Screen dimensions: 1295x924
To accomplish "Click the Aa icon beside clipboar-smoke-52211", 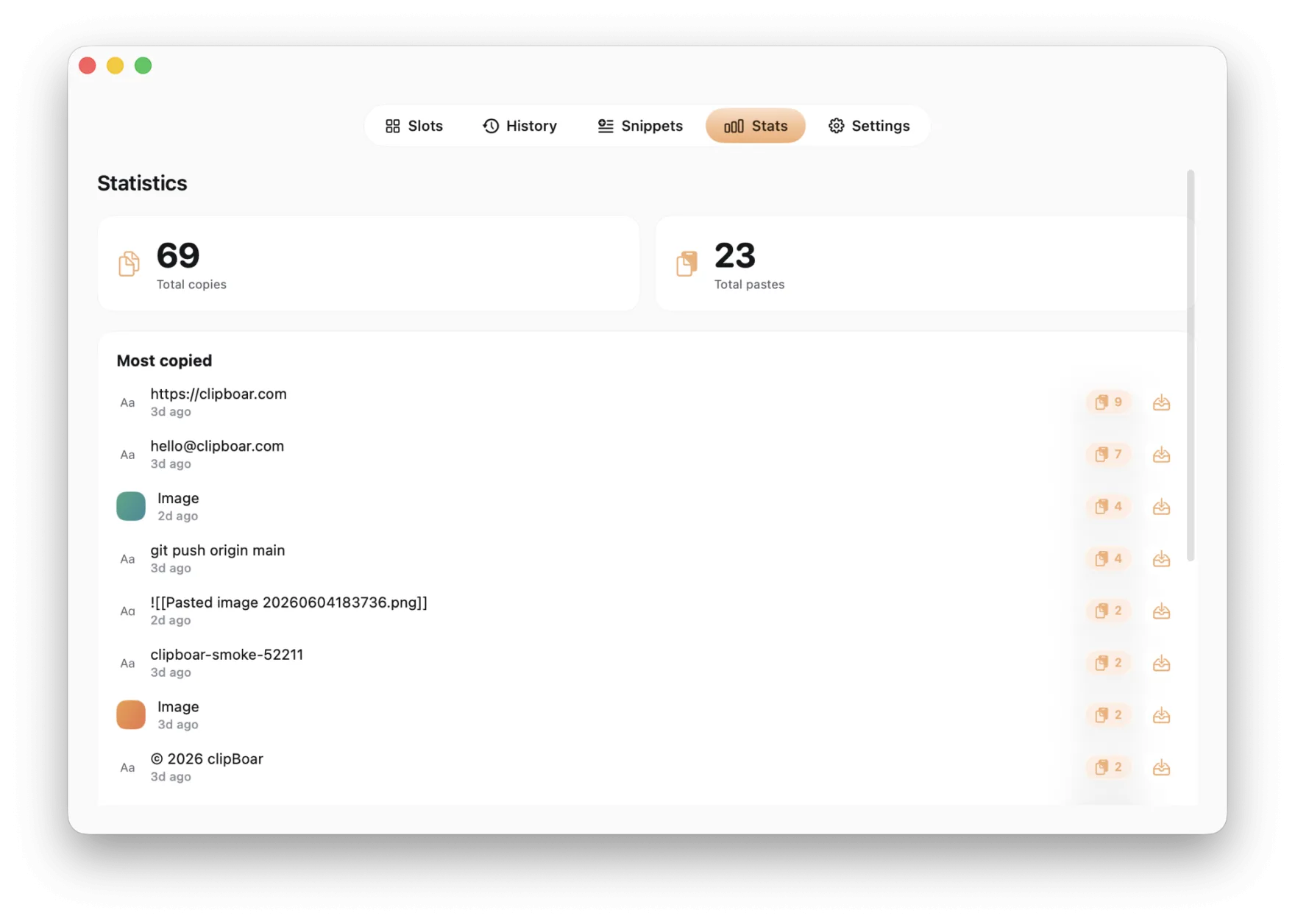I will click(127, 664).
